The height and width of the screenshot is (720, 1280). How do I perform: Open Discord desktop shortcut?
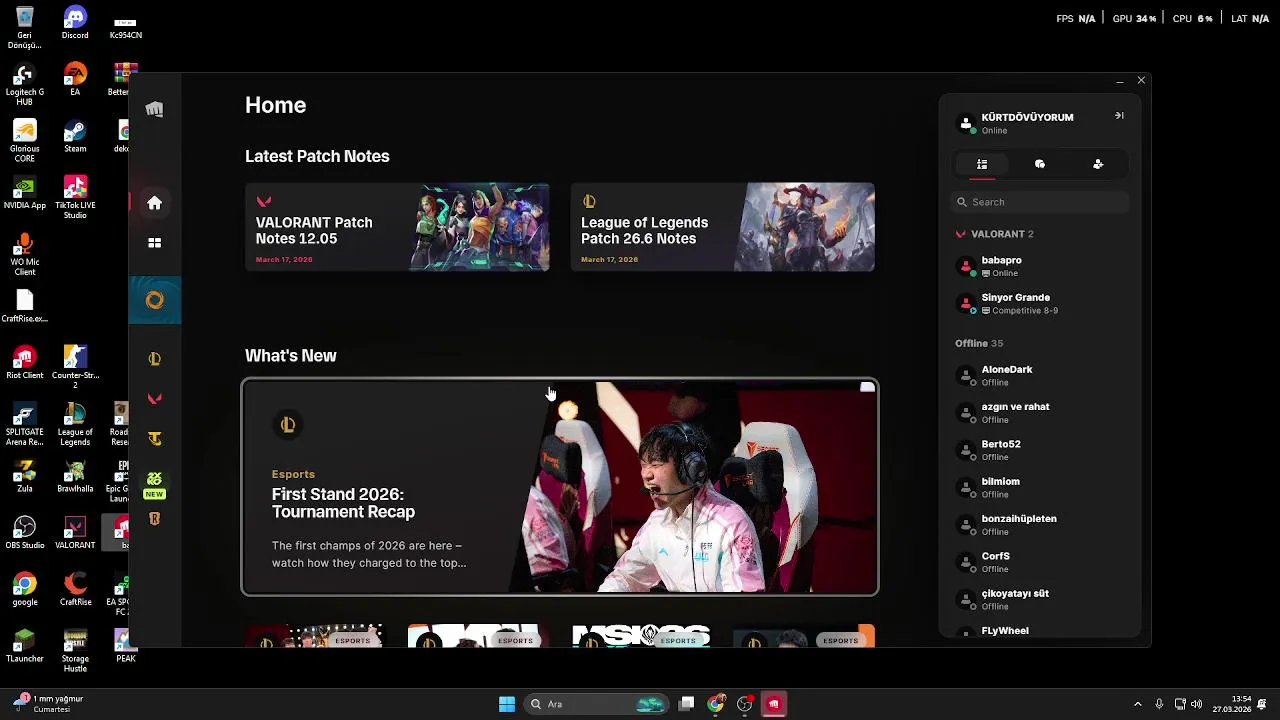click(x=75, y=23)
